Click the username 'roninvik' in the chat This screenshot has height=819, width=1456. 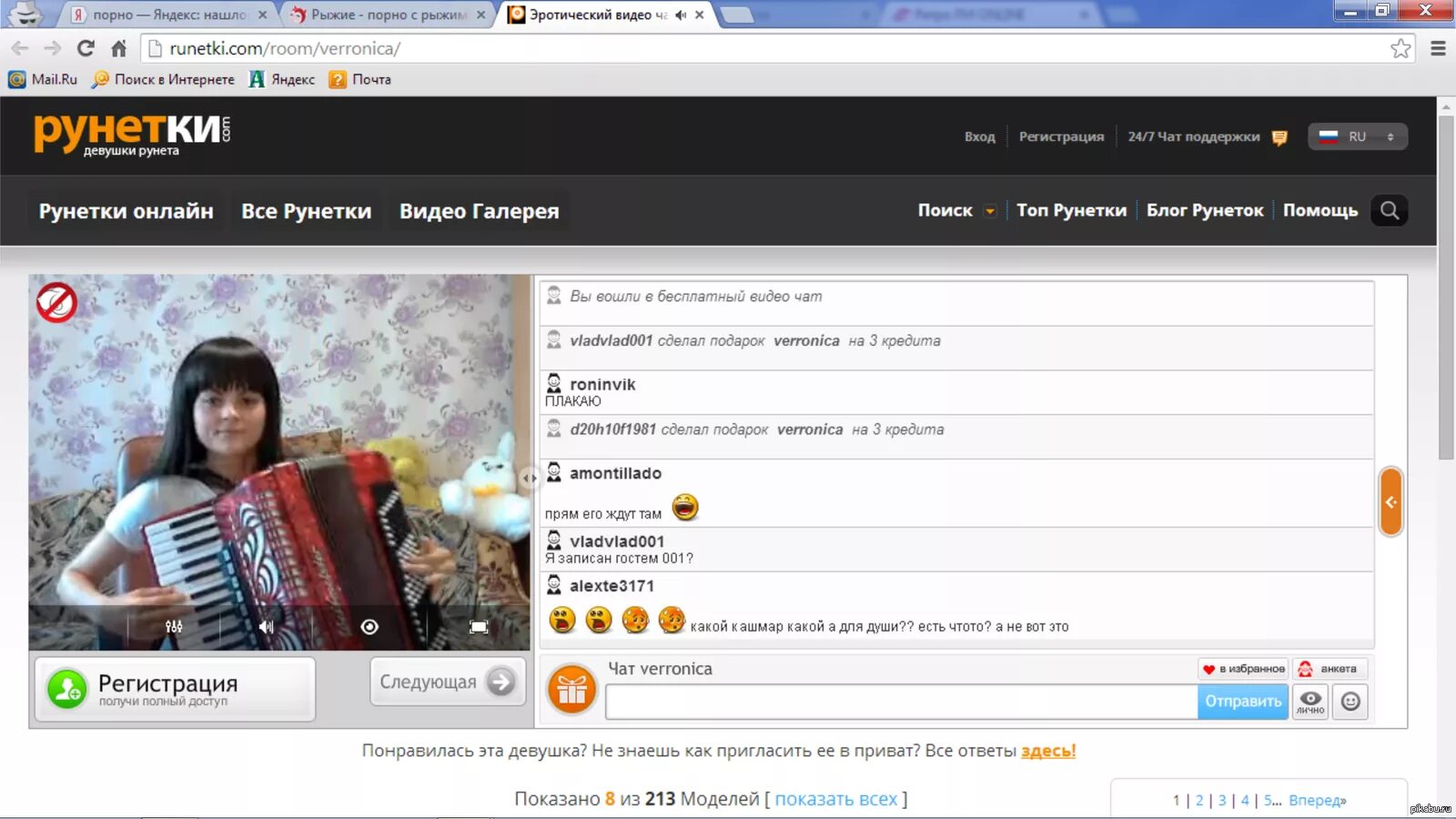(x=602, y=384)
